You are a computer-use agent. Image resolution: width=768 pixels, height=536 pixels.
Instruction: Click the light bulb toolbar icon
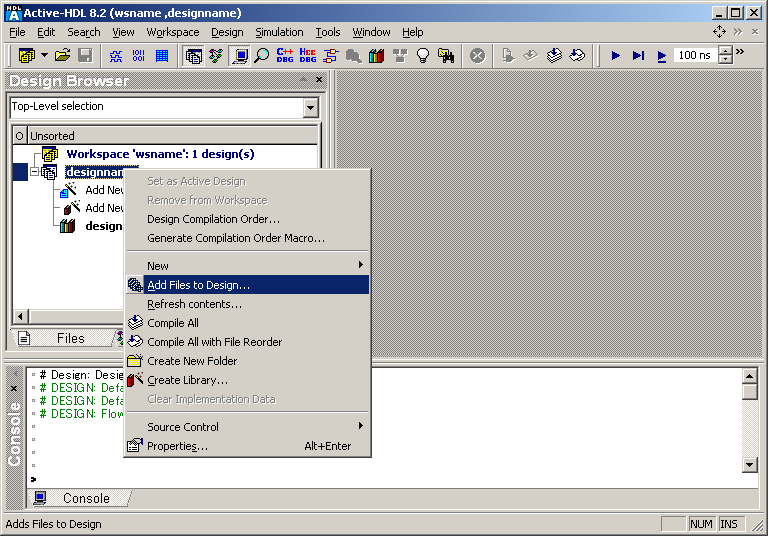pyautogui.click(x=423, y=56)
